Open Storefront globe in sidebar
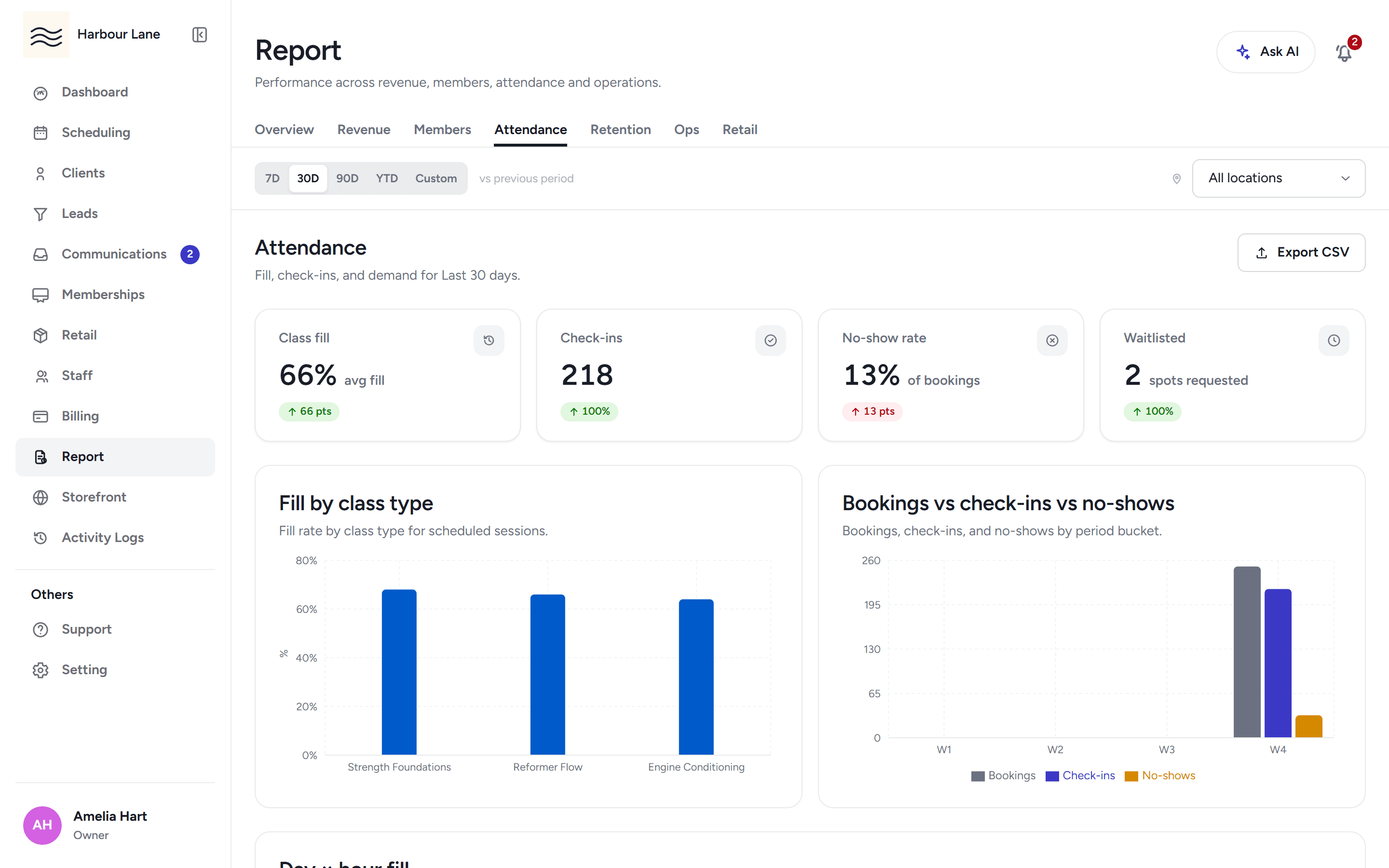The width and height of the screenshot is (1389, 868). pos(115,497)
